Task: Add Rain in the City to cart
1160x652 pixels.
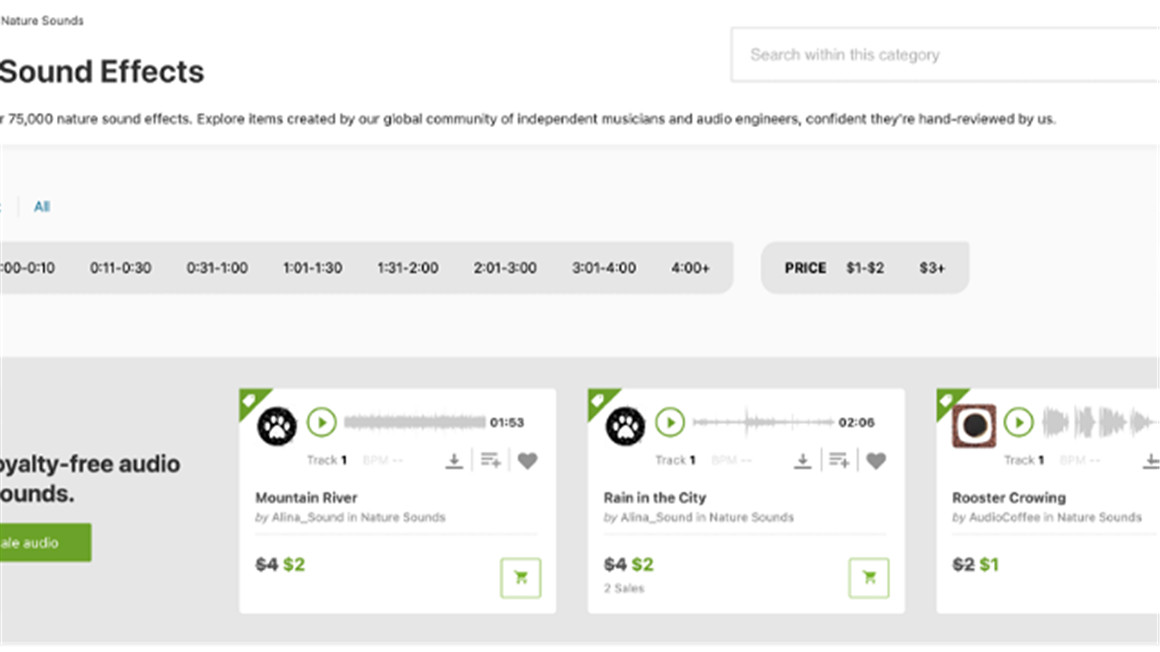Action: click(x=868, y=578)
